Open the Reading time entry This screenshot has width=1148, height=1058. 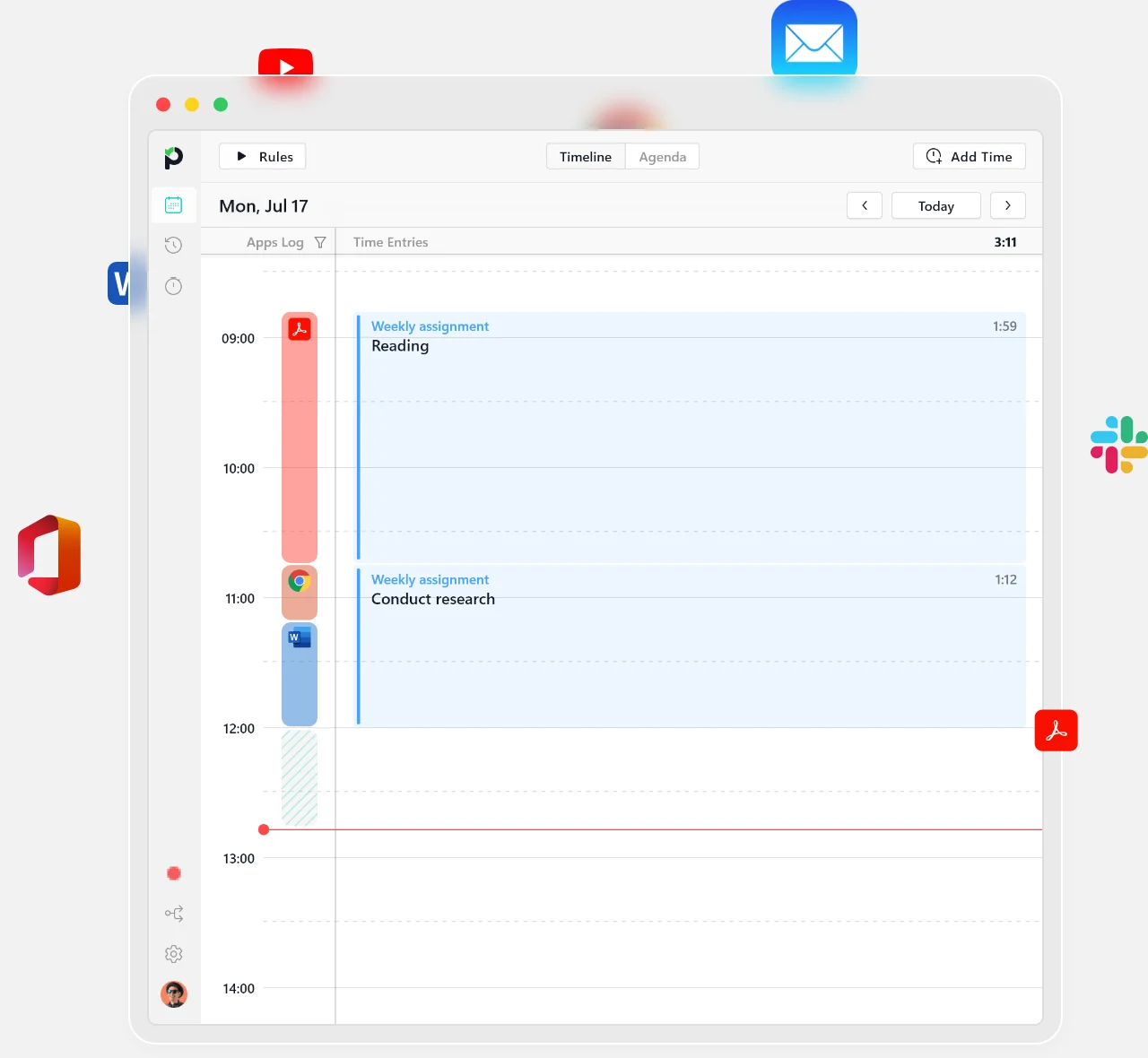(x=691, y=437)
